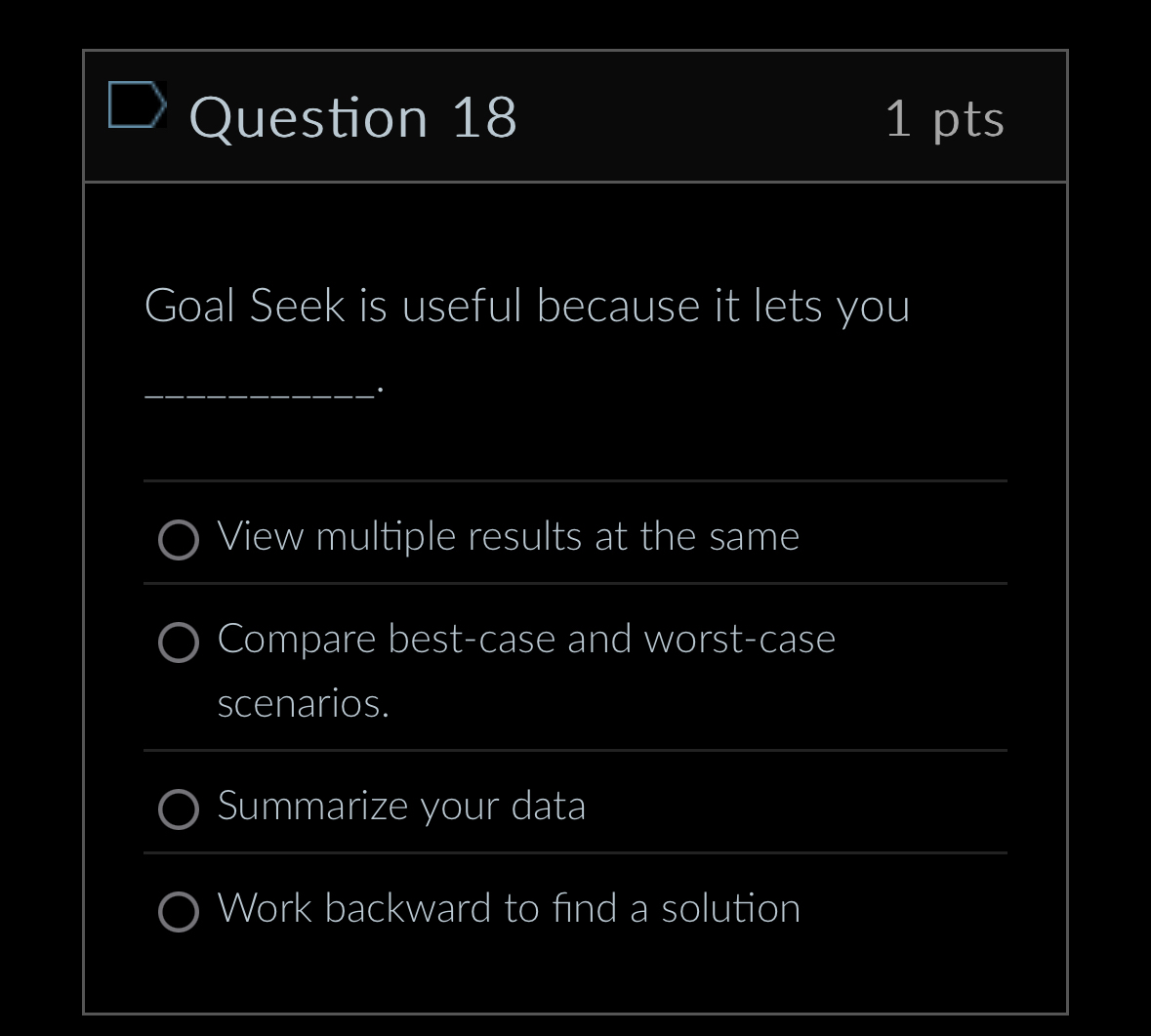Click the question text about Goal Seek
The width and height of the screenshot is (1151, 1036).
pyautogui.click(x=527, y=305)
